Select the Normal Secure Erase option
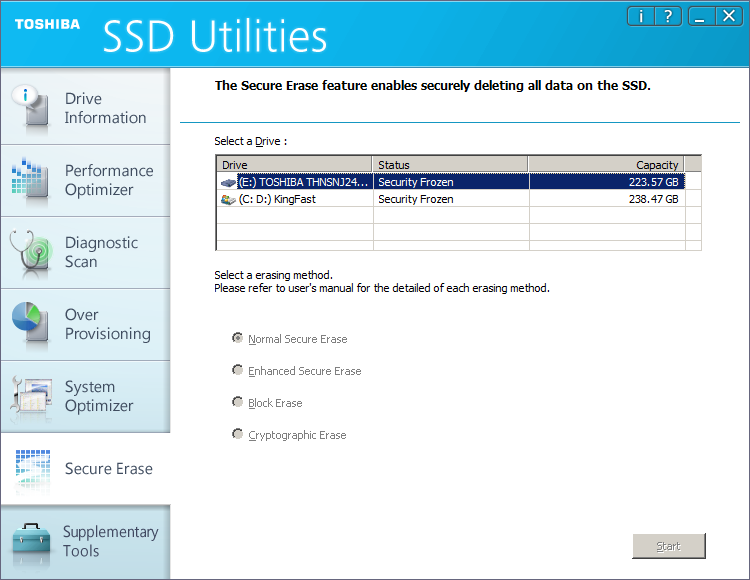The height and width of the screenshot is (580, 750). (x=238, y=339)
